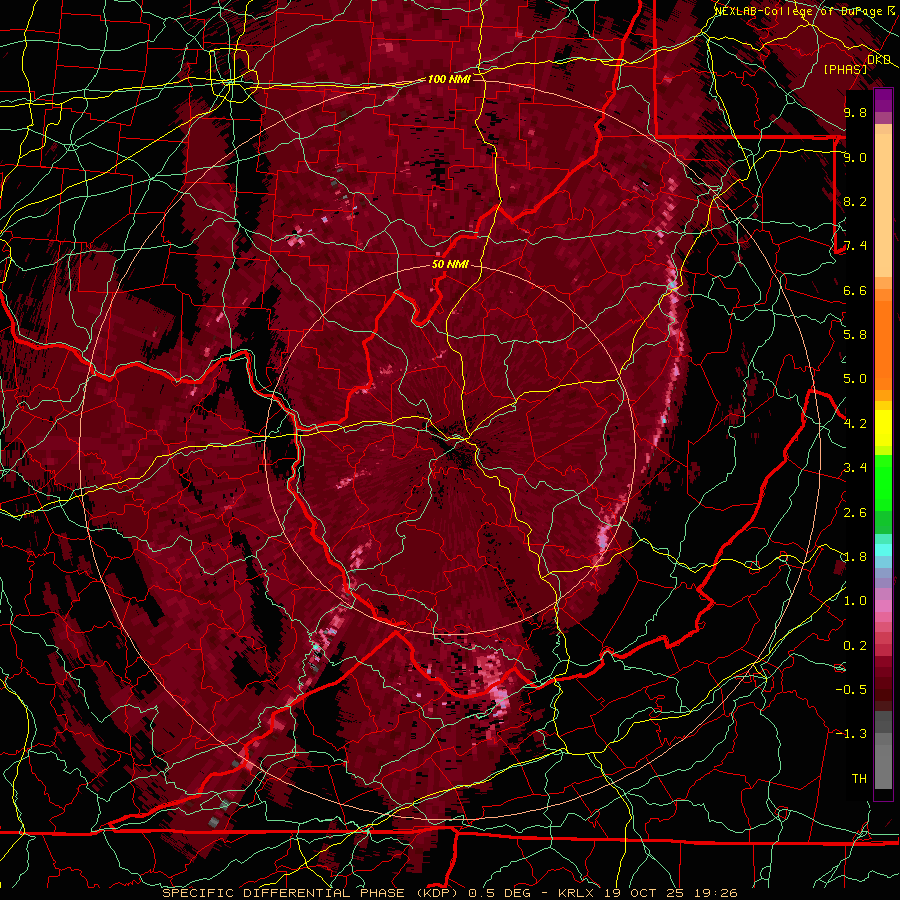The height and width of the screenshot is (900, 900).
Task: Click the -1.3 legend value
Action: point(851,734)
